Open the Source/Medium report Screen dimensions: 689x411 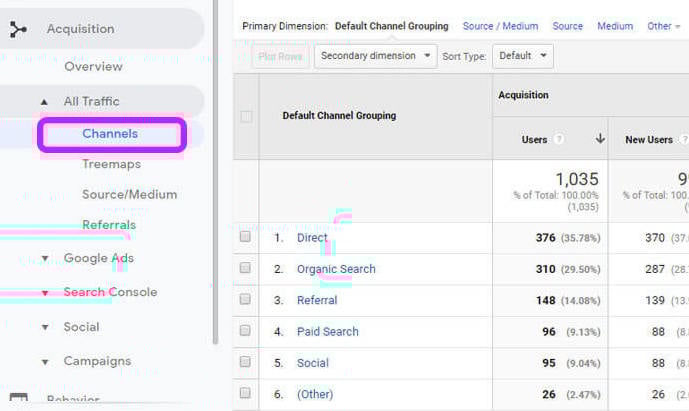130,194
